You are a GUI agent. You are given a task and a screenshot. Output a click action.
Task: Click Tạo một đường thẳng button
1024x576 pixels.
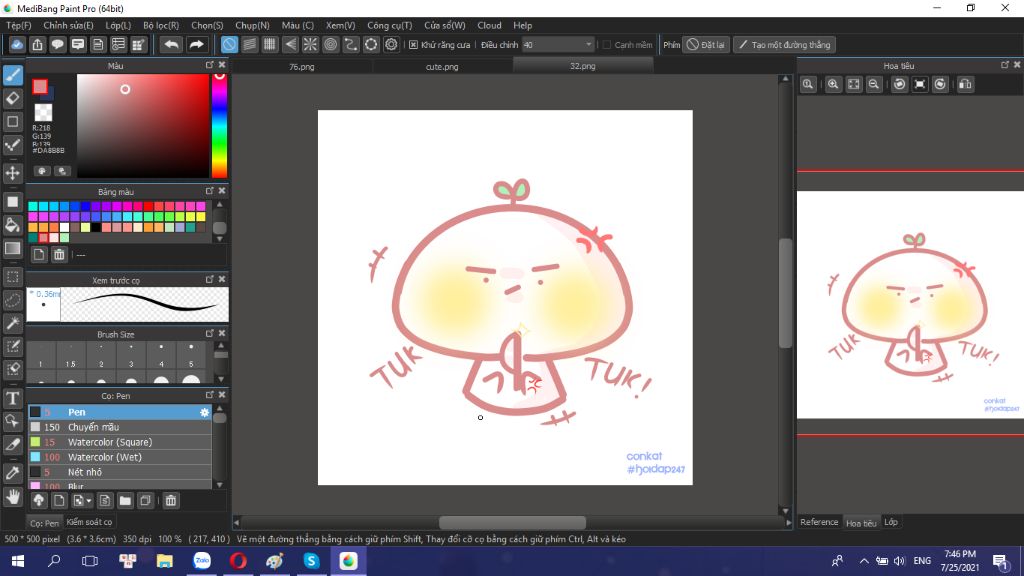[784, 44]
